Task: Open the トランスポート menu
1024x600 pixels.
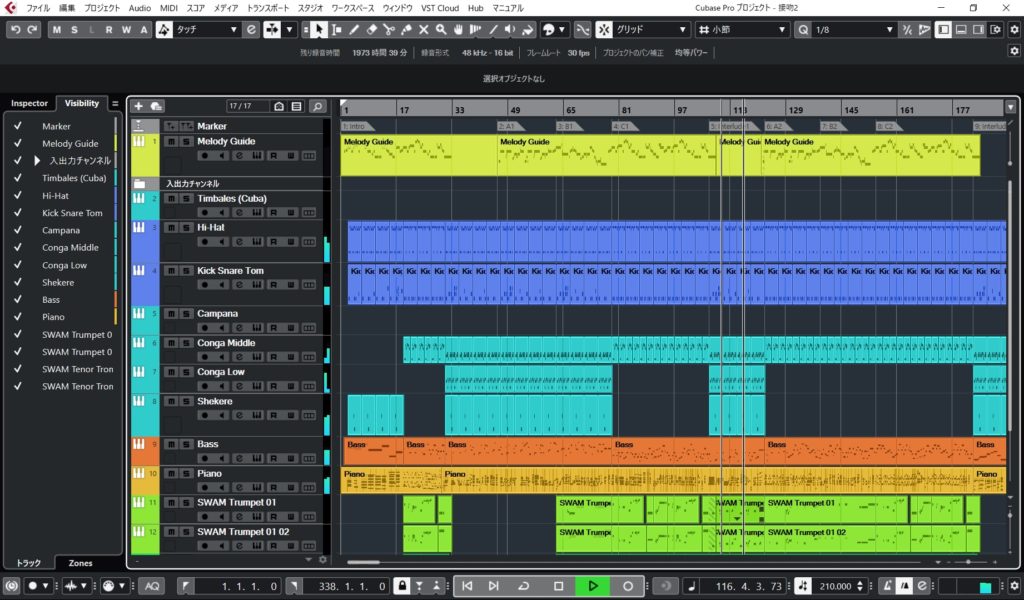Action: 269,8
